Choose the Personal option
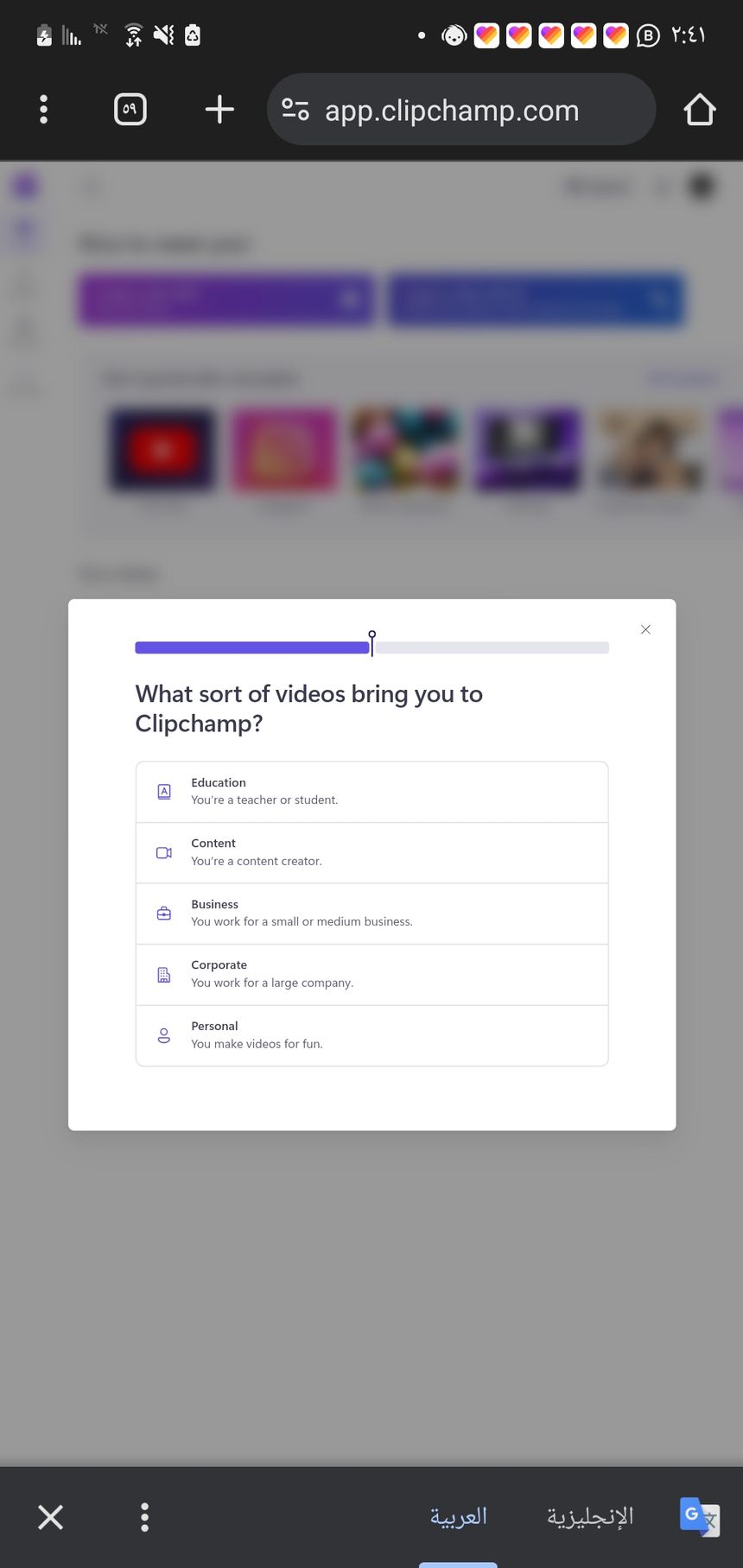Image resolution: width=743 pixels, height=1568 pixels. pyautogui.click(x=372, y=1035)
